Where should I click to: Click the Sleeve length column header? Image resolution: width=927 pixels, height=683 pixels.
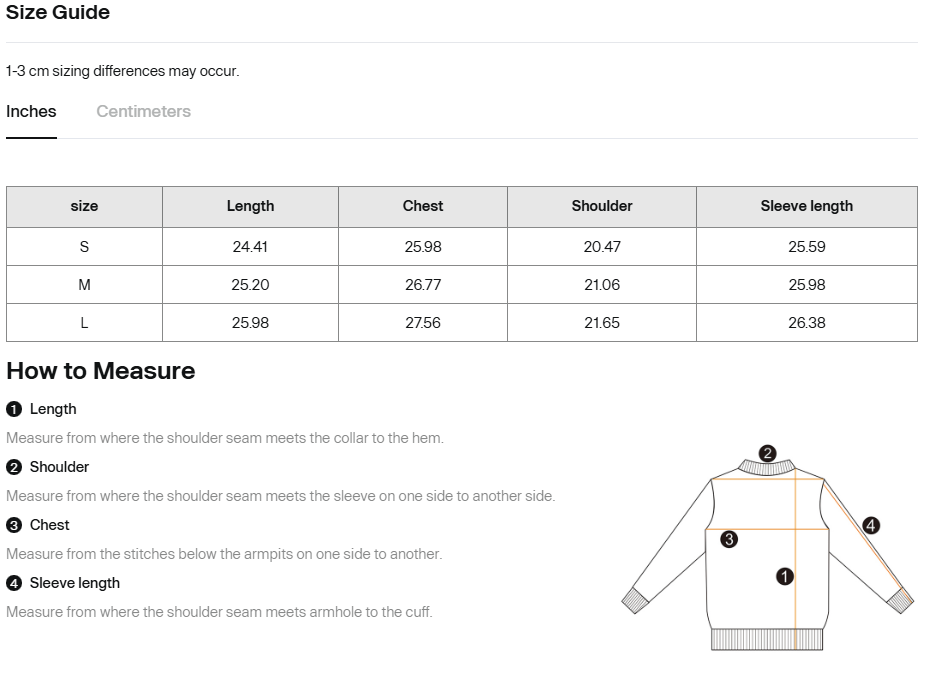806,206
